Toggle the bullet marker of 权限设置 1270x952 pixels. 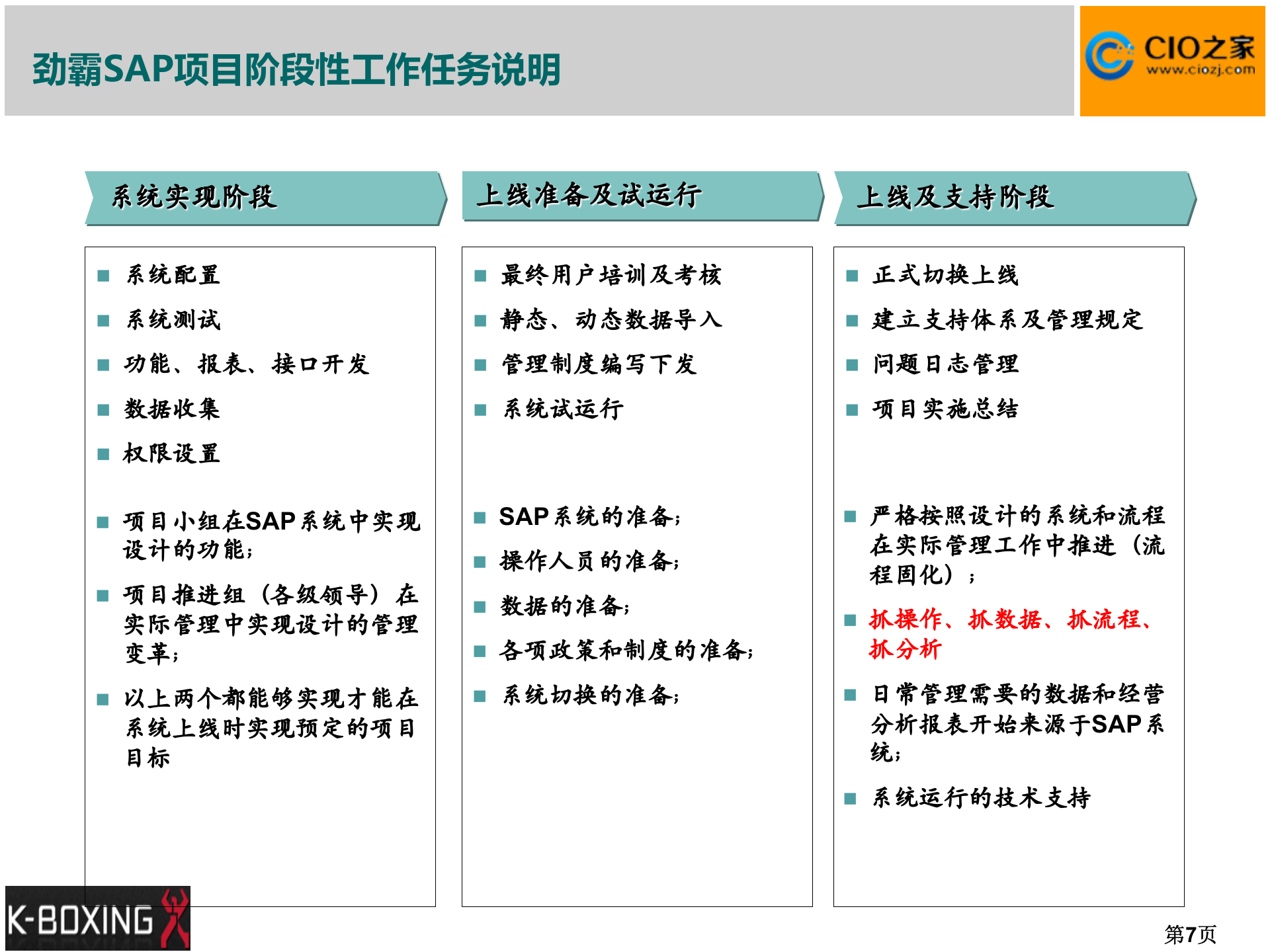pos(103,455)
